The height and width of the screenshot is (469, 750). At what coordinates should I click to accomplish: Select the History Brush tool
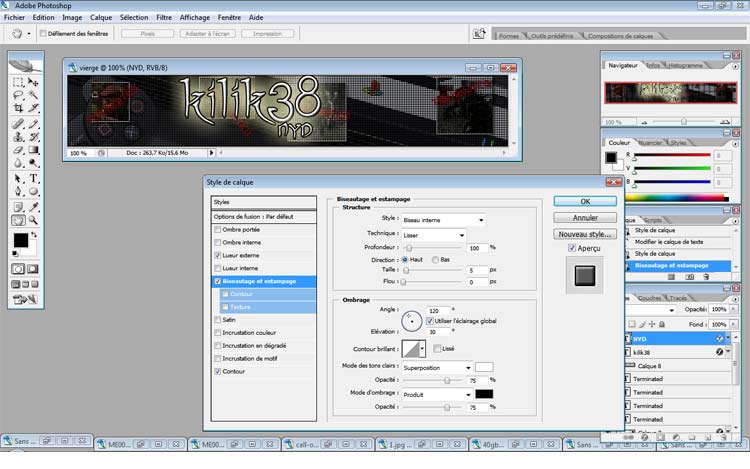pos(33,137)
